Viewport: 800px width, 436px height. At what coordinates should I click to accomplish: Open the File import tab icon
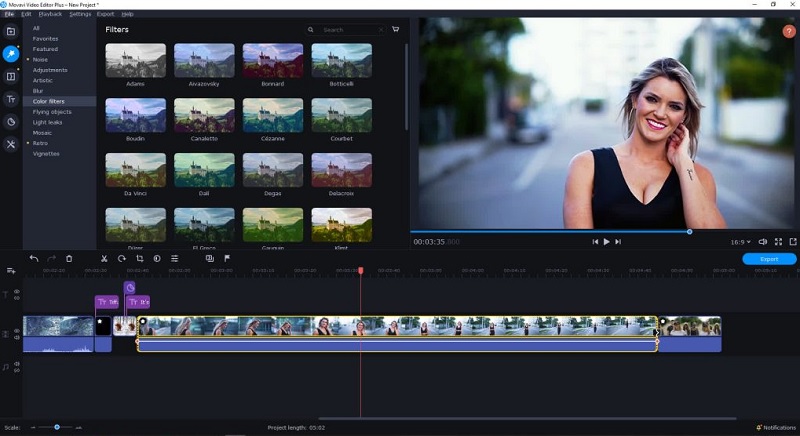(x=11, y=32)
